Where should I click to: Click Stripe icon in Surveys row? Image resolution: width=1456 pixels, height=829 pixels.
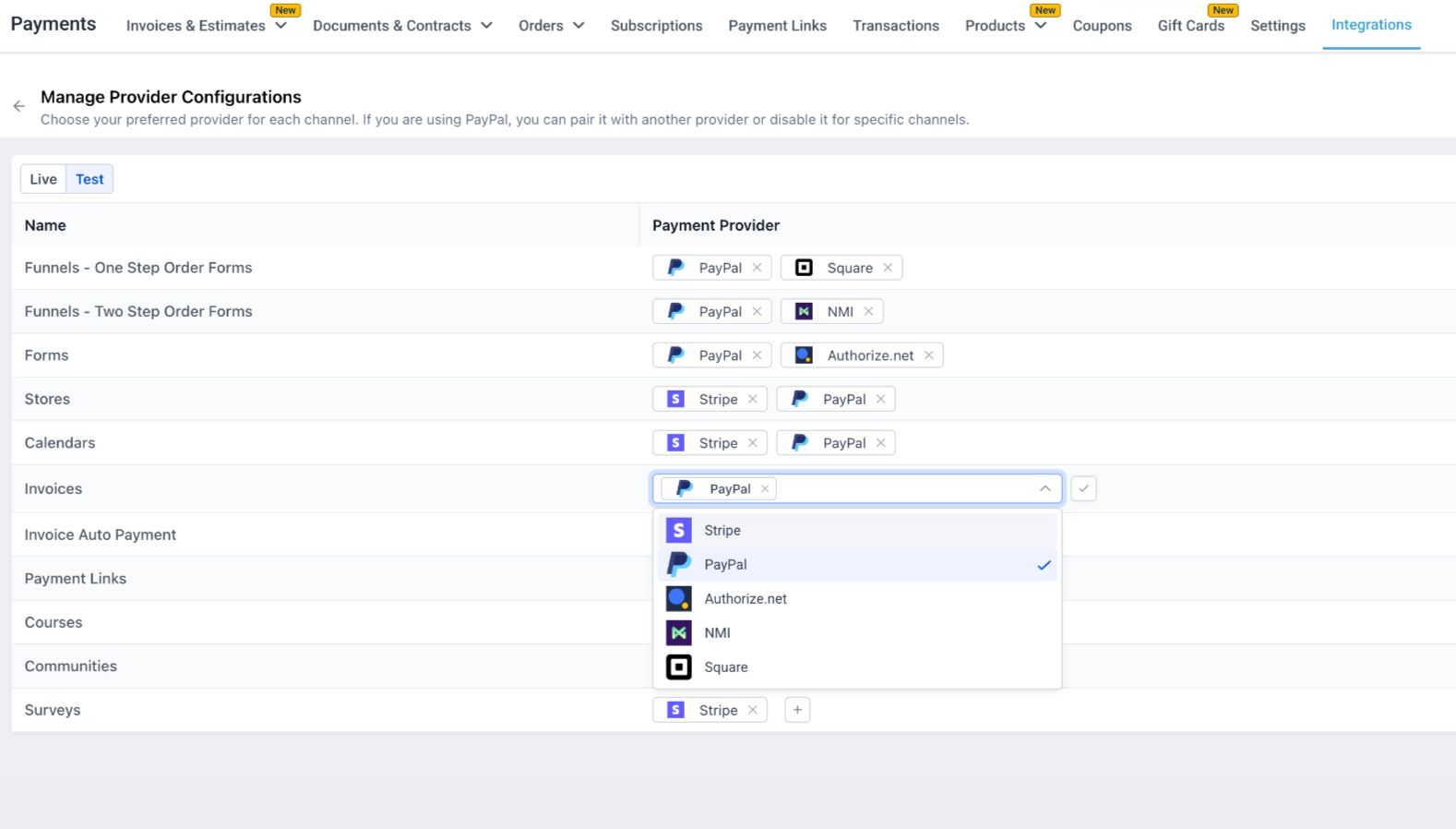pyautogui.click(x=675, y=710)
